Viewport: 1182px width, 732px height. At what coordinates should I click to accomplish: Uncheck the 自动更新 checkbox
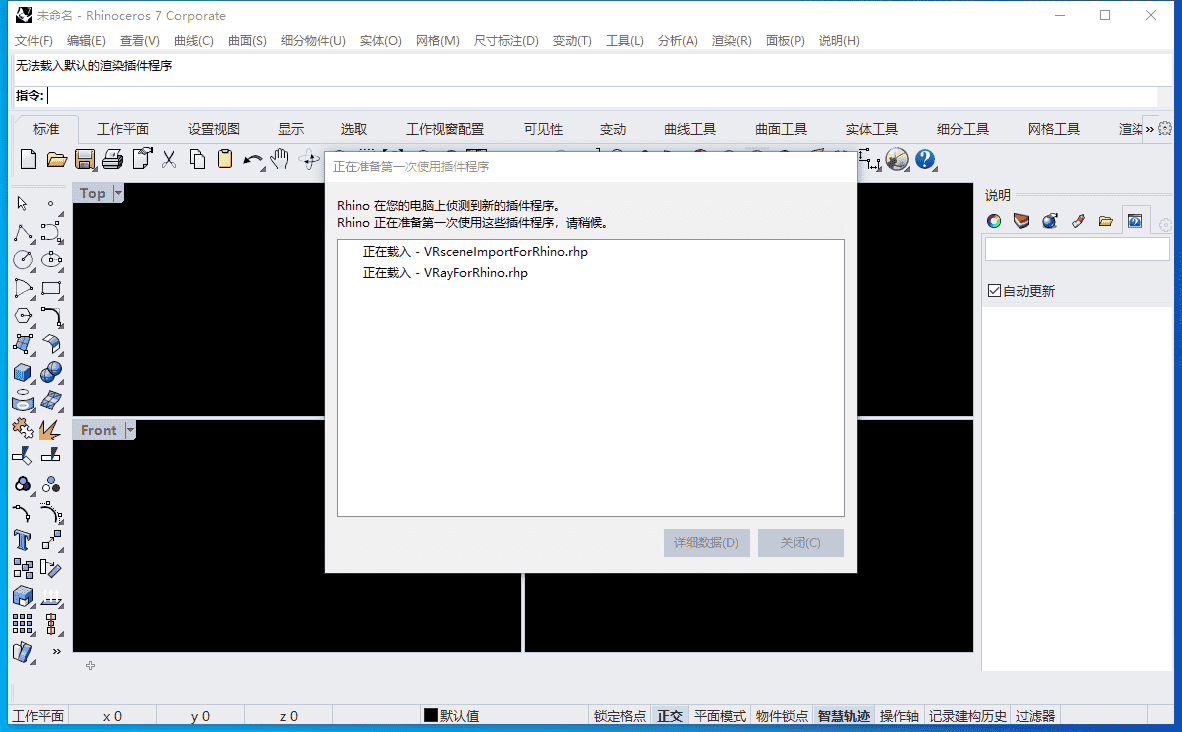tap(994, 291)
